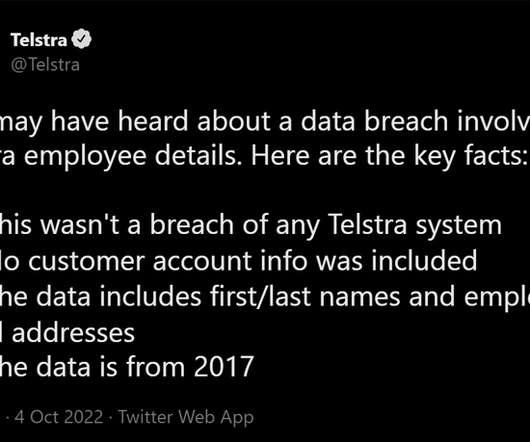Image resolution: width=530 pixels, height=442 pixels.
Task: Click the 'data is from 2017' line
Action: [127, 367]
